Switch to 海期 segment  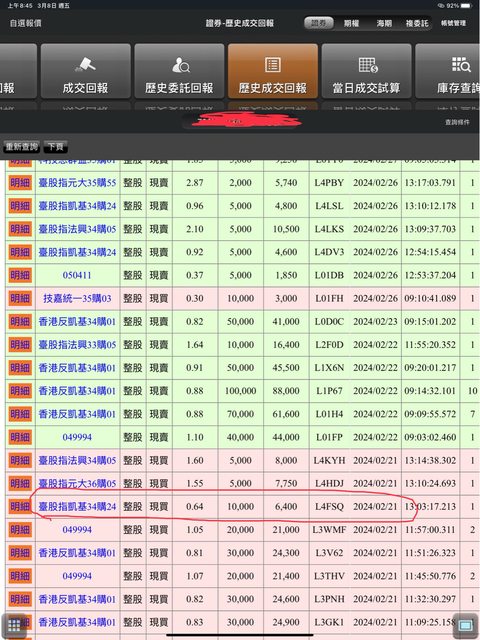384,23
